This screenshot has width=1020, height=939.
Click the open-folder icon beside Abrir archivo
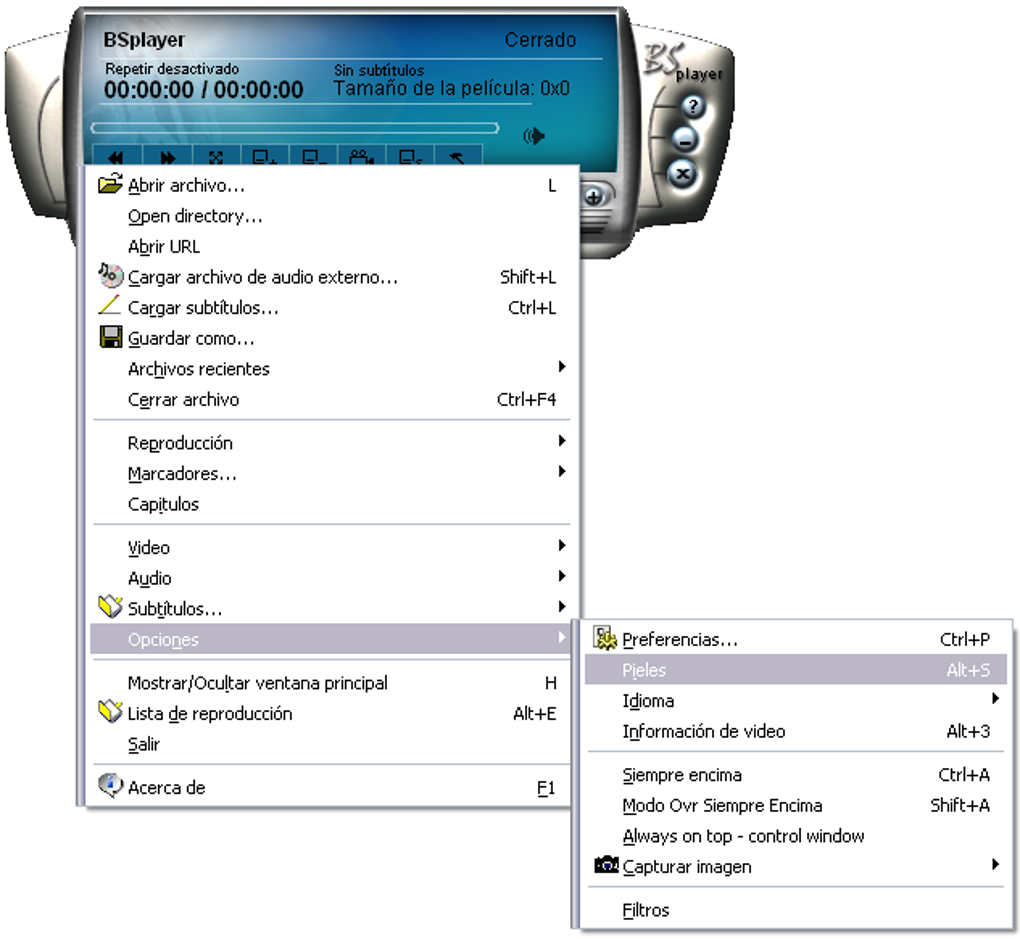tap(110, 184)
